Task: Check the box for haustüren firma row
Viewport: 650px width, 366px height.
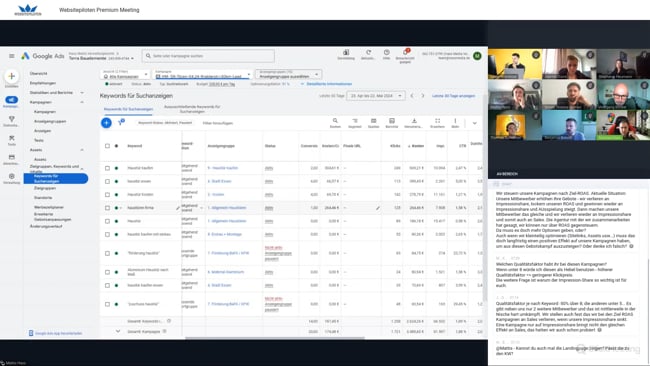Action: (x=107, y=208)
